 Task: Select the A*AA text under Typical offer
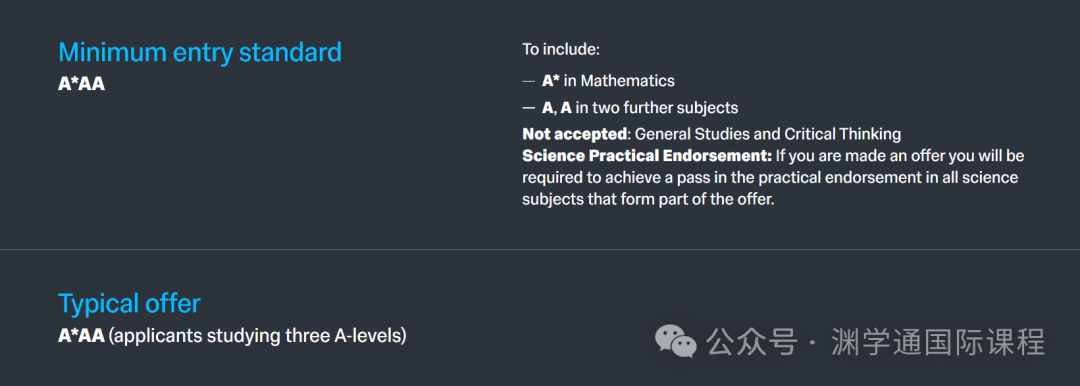point(81,336)
